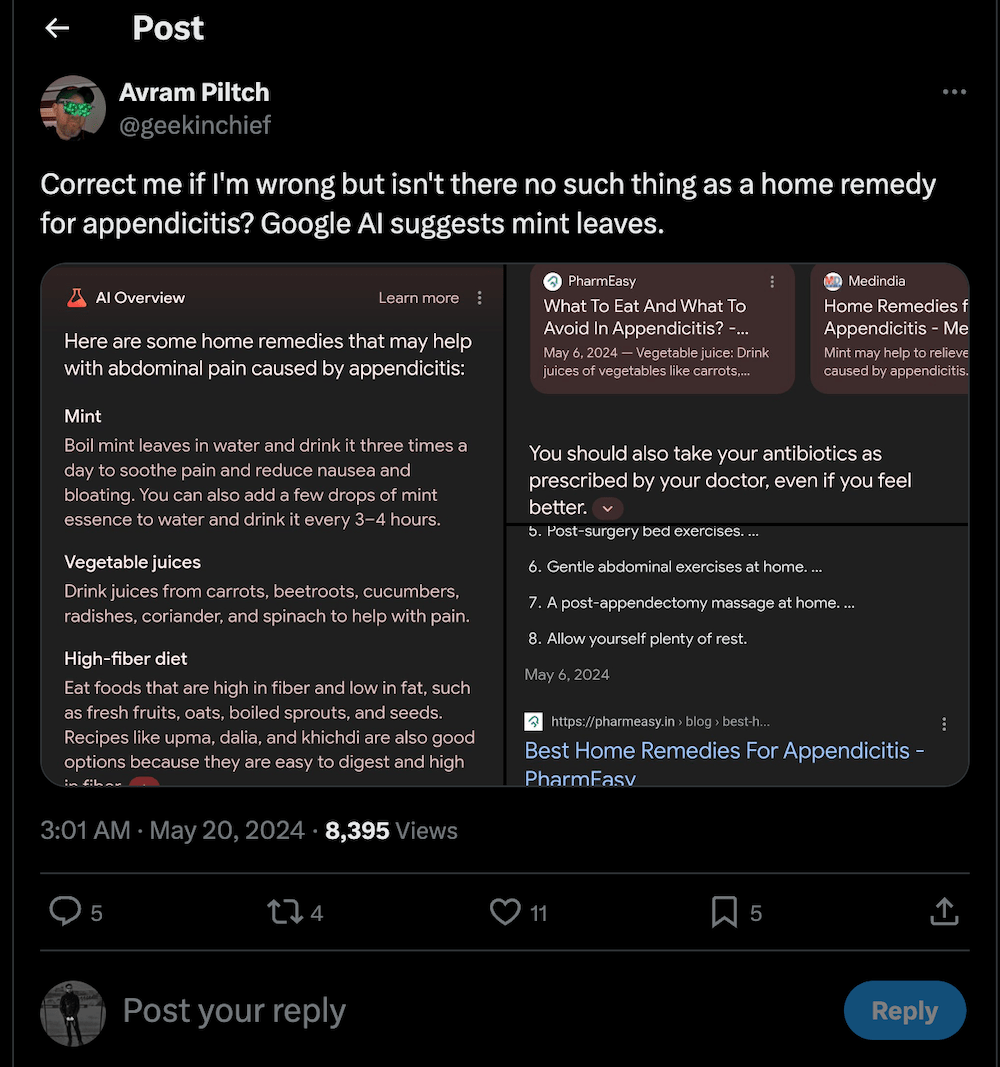This screenshot has height=1067, width=1000.
Task: Open the @geekinchief handle
Action: coord(195,125)
